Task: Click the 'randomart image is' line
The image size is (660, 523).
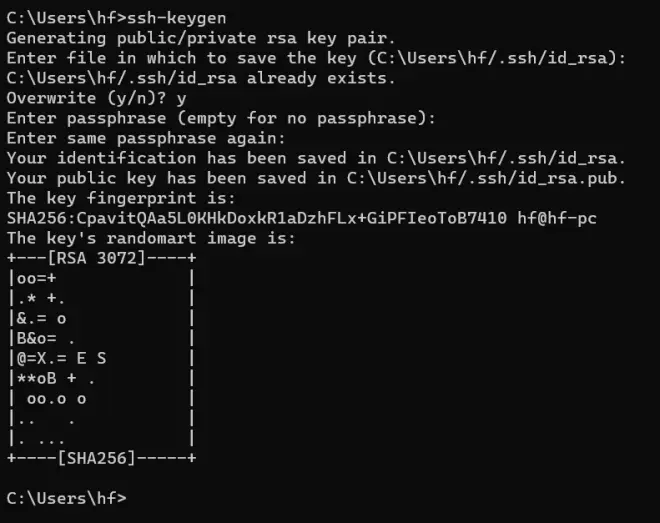Action: (151, 239)
